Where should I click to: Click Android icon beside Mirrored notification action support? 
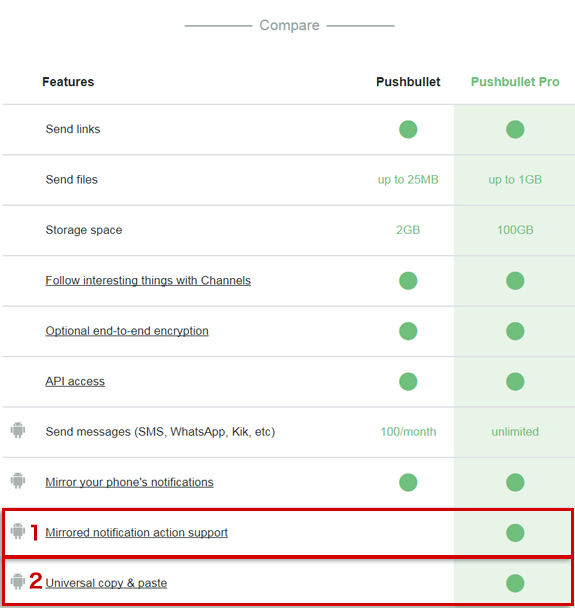(18, 531)
